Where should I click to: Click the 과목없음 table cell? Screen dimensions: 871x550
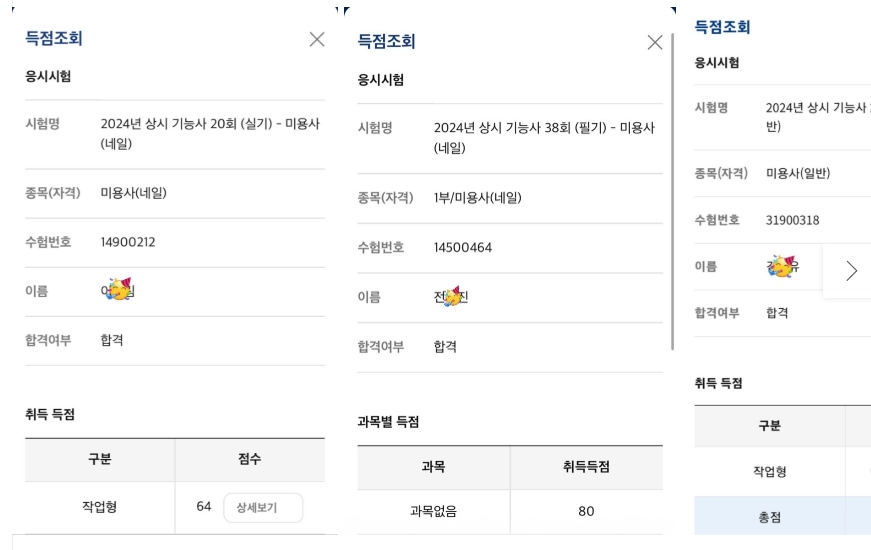point(433,512)
